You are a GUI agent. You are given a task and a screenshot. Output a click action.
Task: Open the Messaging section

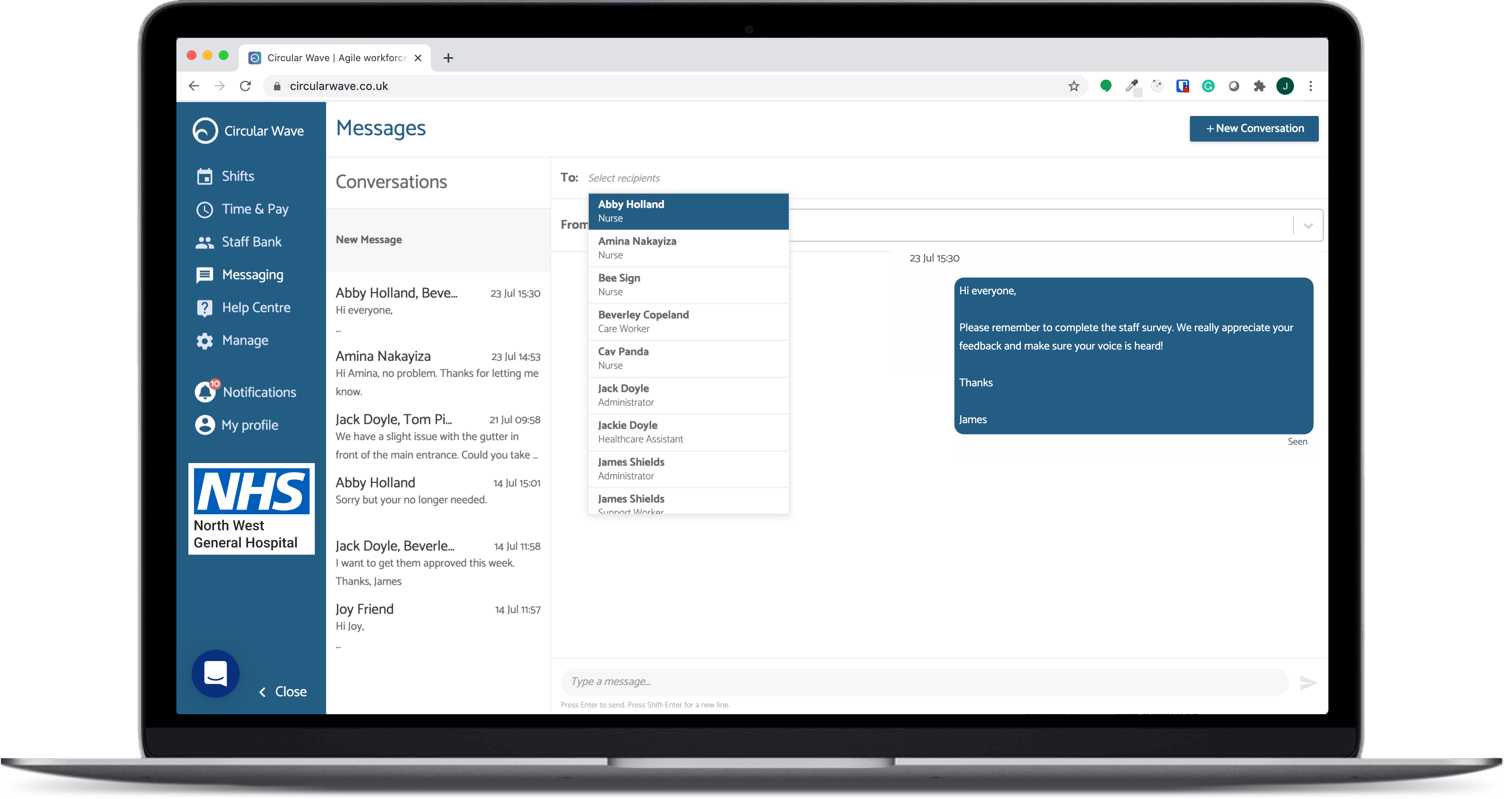point(252,274)
